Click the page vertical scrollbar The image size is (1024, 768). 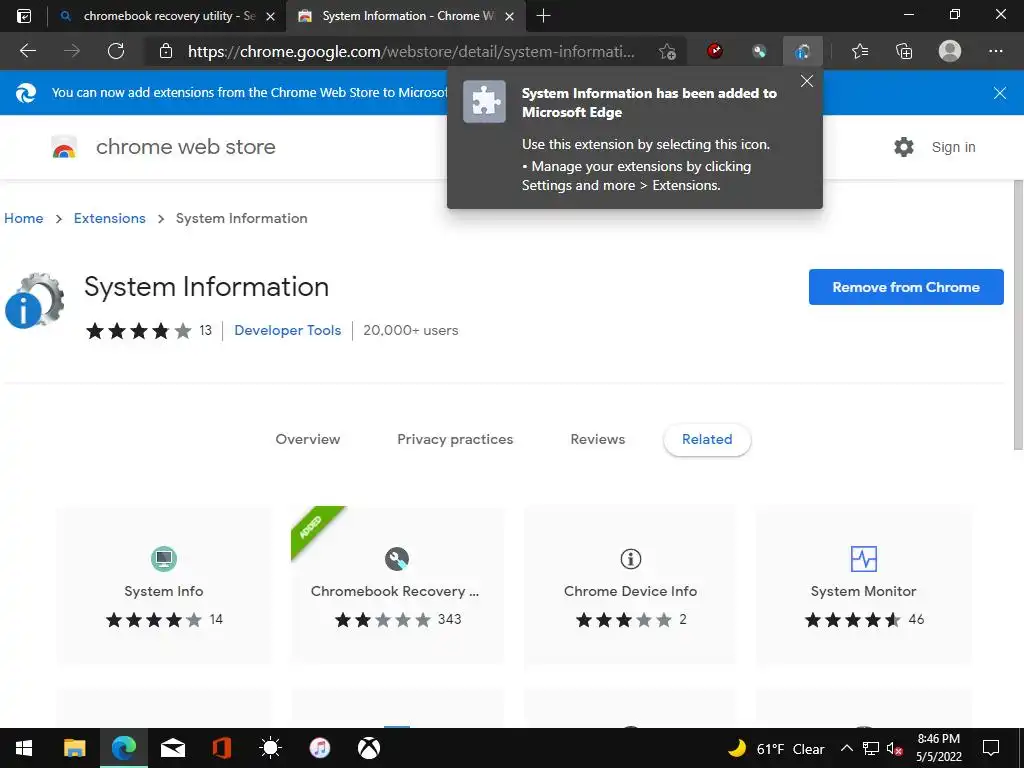[1017, 316]
